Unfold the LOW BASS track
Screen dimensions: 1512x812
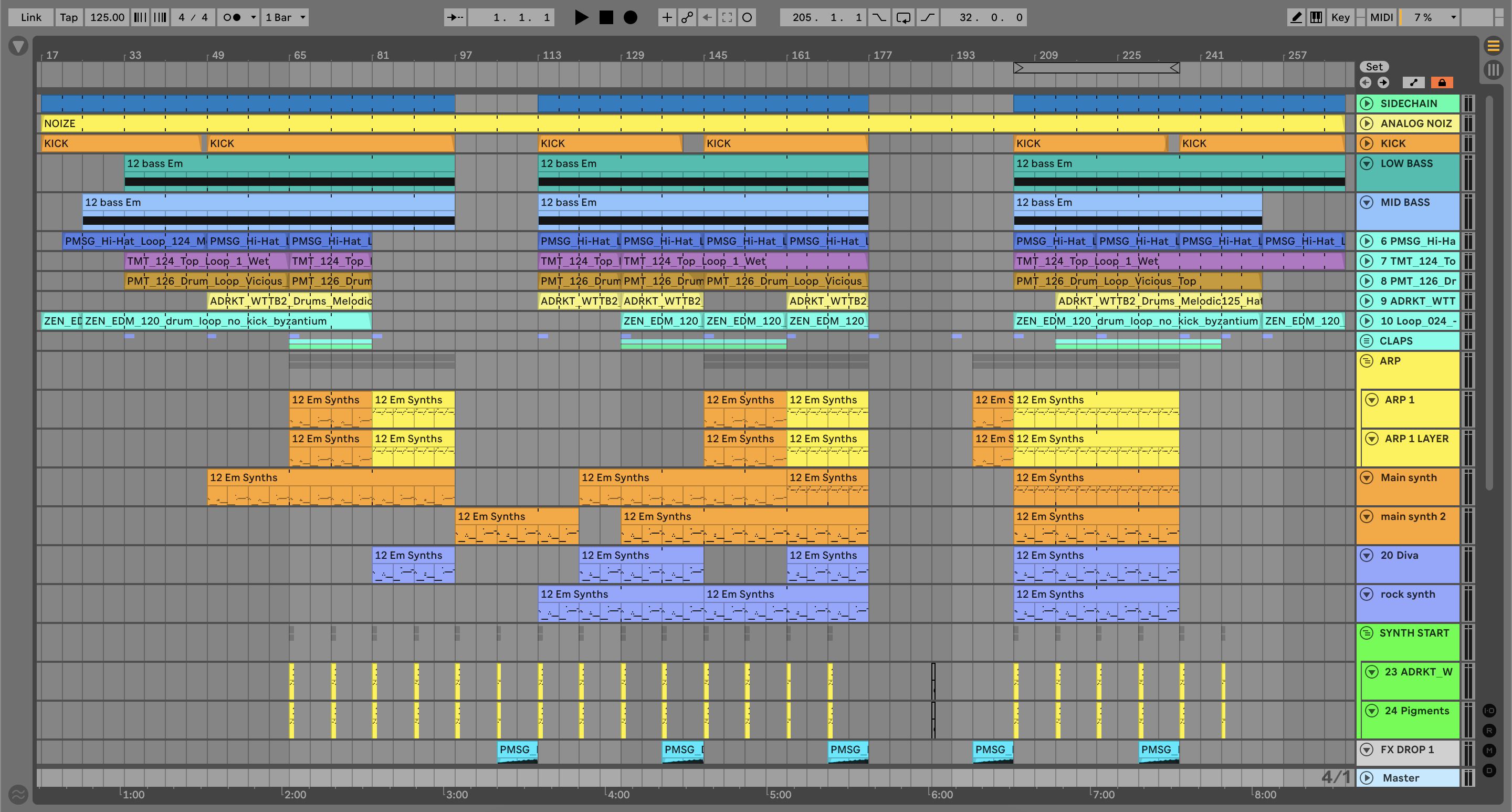[1367, 164]
